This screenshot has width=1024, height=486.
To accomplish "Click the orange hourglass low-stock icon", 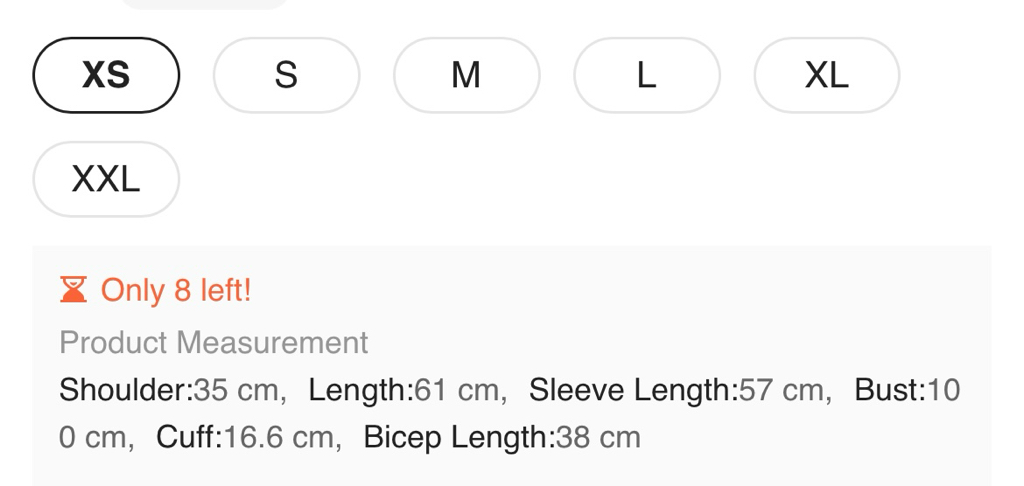I will pyautogui.click(x=74, y=291).
